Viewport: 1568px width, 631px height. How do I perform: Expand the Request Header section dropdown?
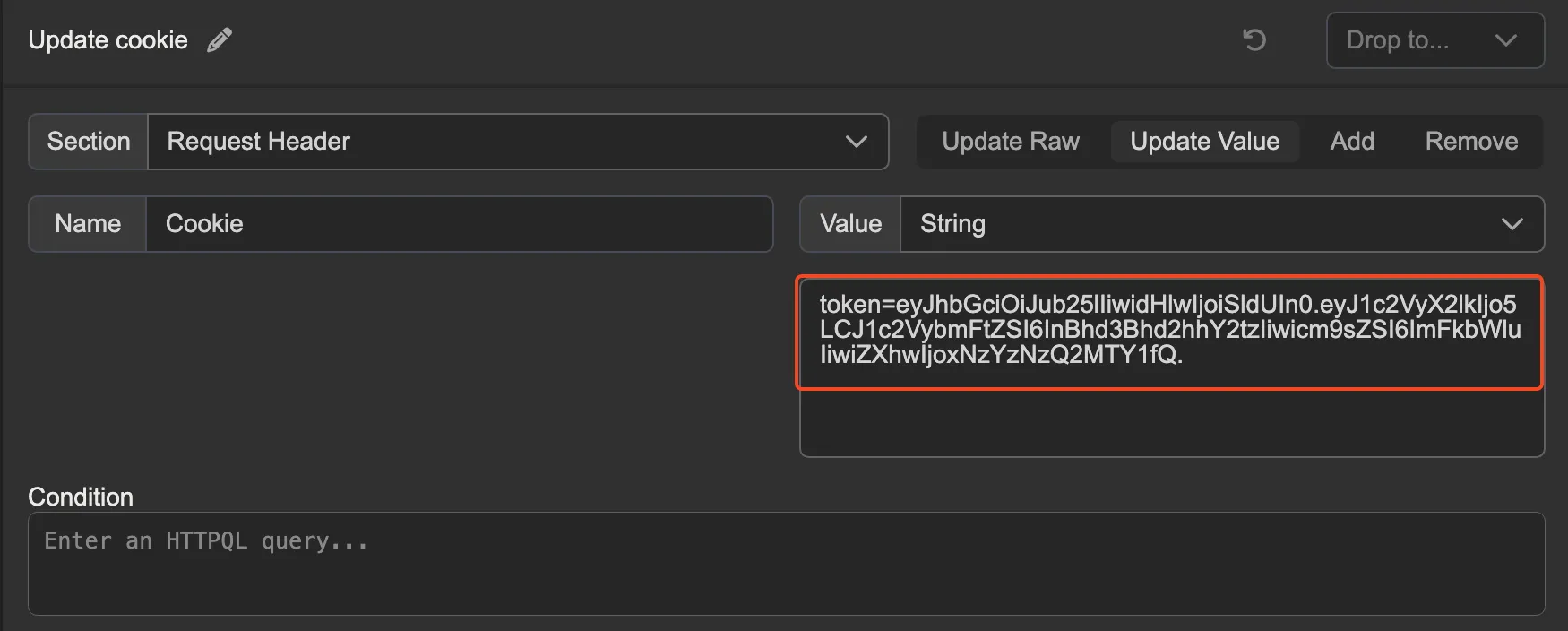tap(517, 142)
